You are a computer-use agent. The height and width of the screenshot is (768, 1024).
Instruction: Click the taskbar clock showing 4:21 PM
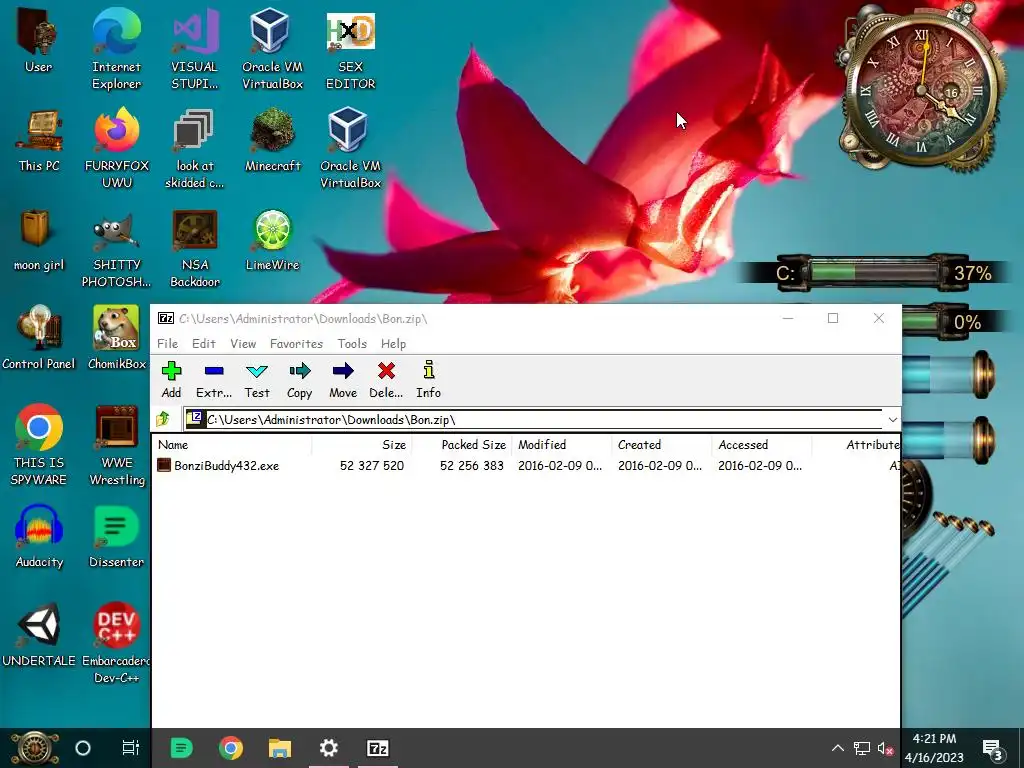click(935, 748)
